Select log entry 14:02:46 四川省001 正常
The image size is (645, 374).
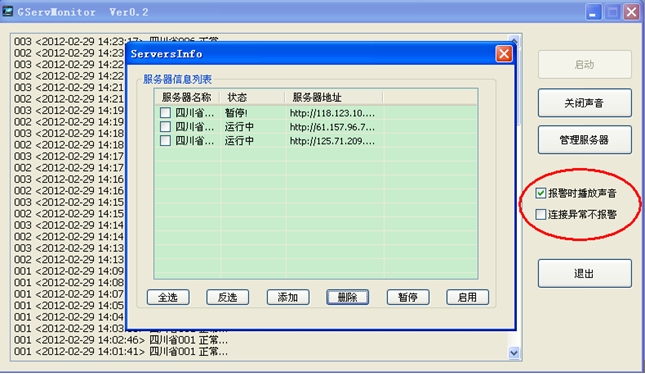[x=121, y=340]
